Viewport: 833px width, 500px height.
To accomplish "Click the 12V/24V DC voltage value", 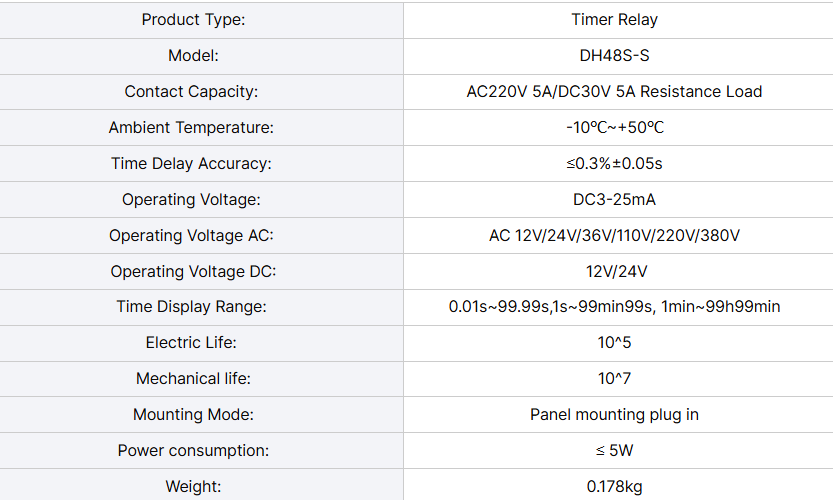I will (617, 272).
